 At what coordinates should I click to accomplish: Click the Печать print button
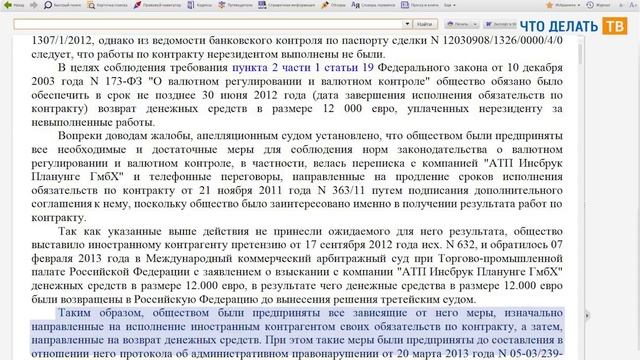[458, 24]
